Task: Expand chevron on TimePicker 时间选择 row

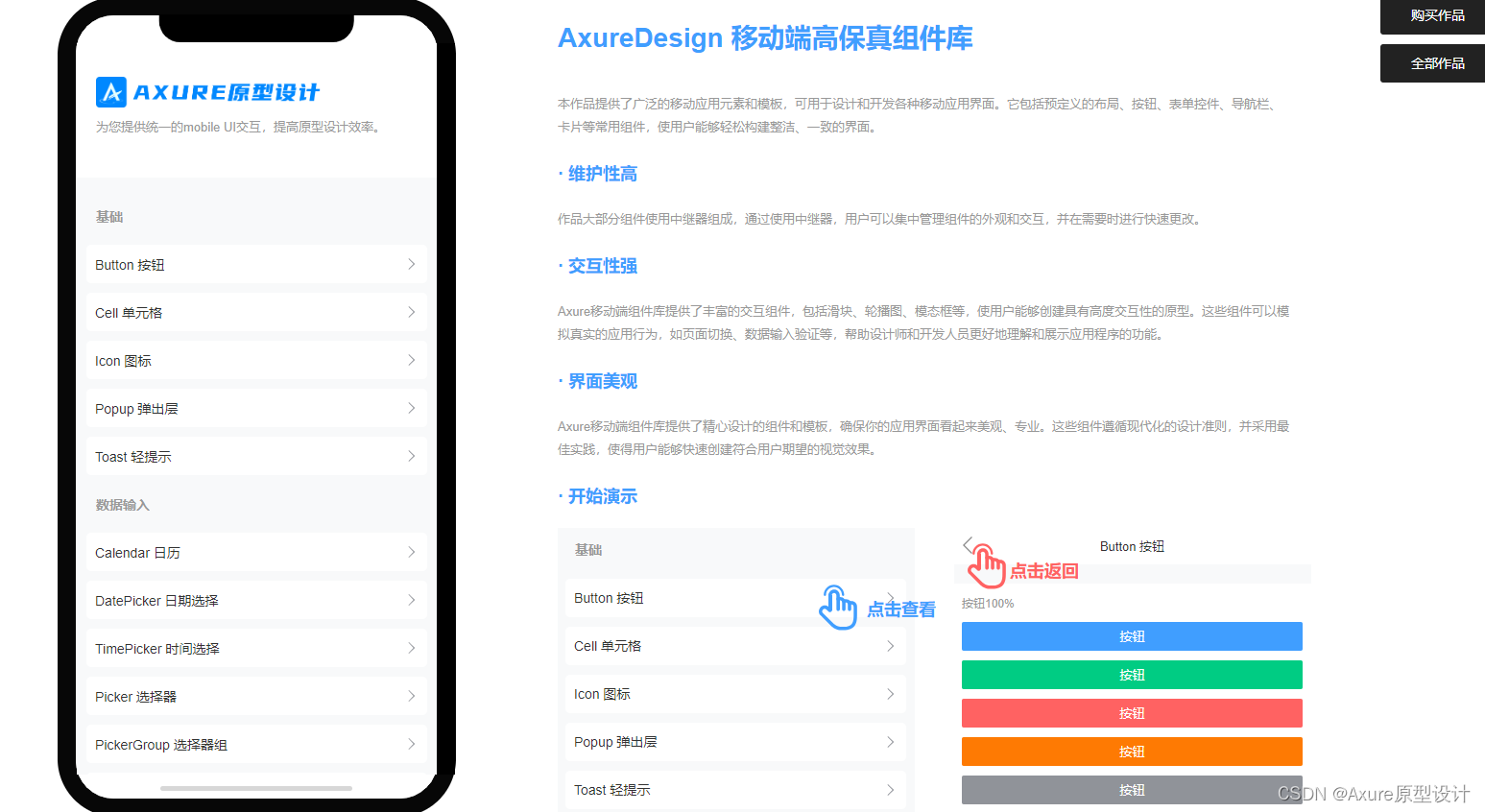Action: tap(411, 648)
